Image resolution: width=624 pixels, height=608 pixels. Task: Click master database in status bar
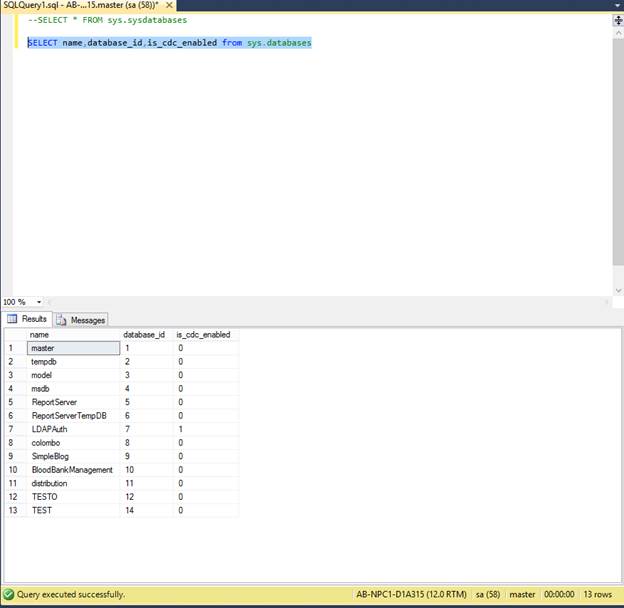tap(522, 594)
